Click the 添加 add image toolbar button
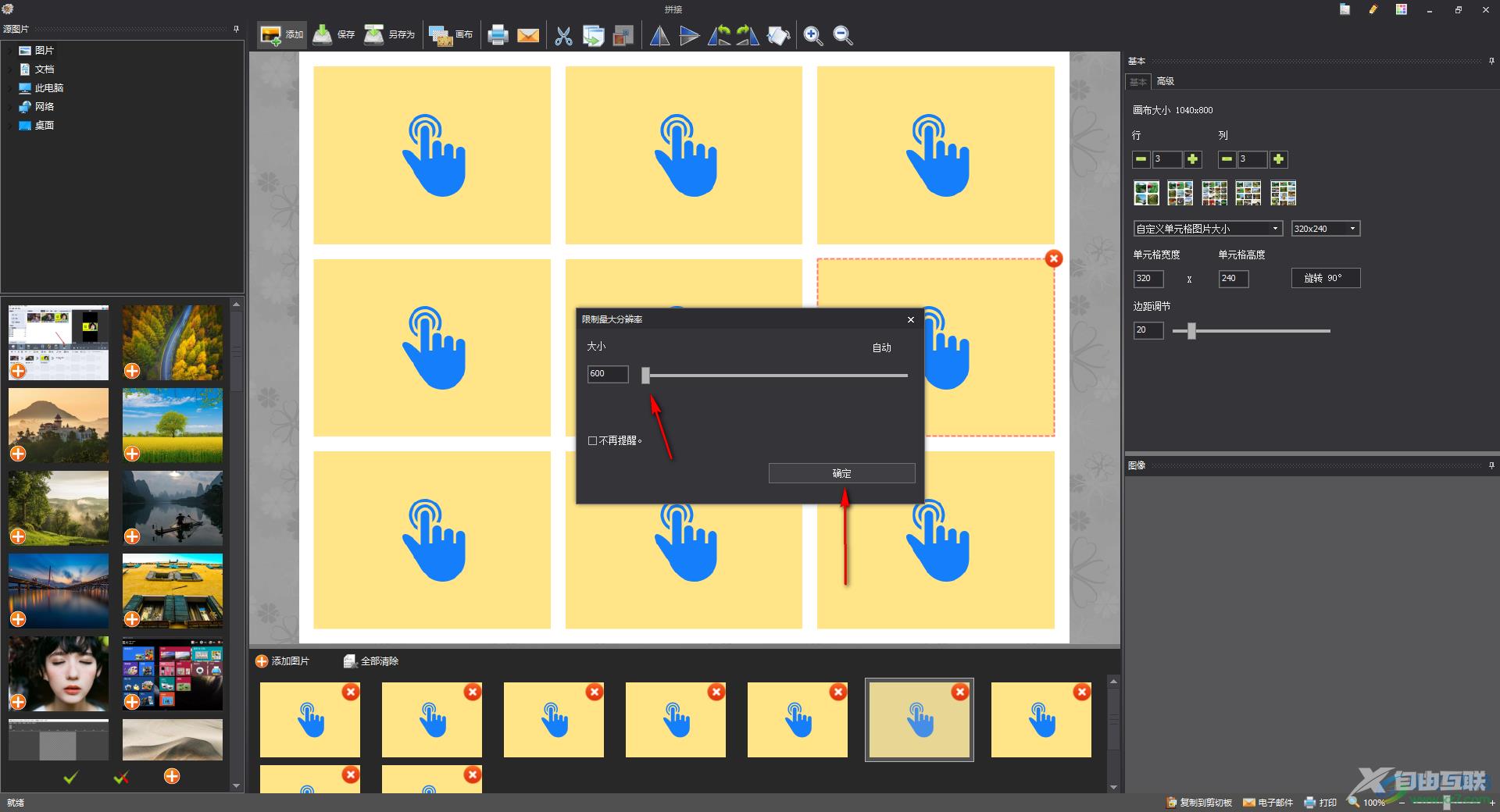The width and height of the screenshot is (1500, 812). (282, 35)
